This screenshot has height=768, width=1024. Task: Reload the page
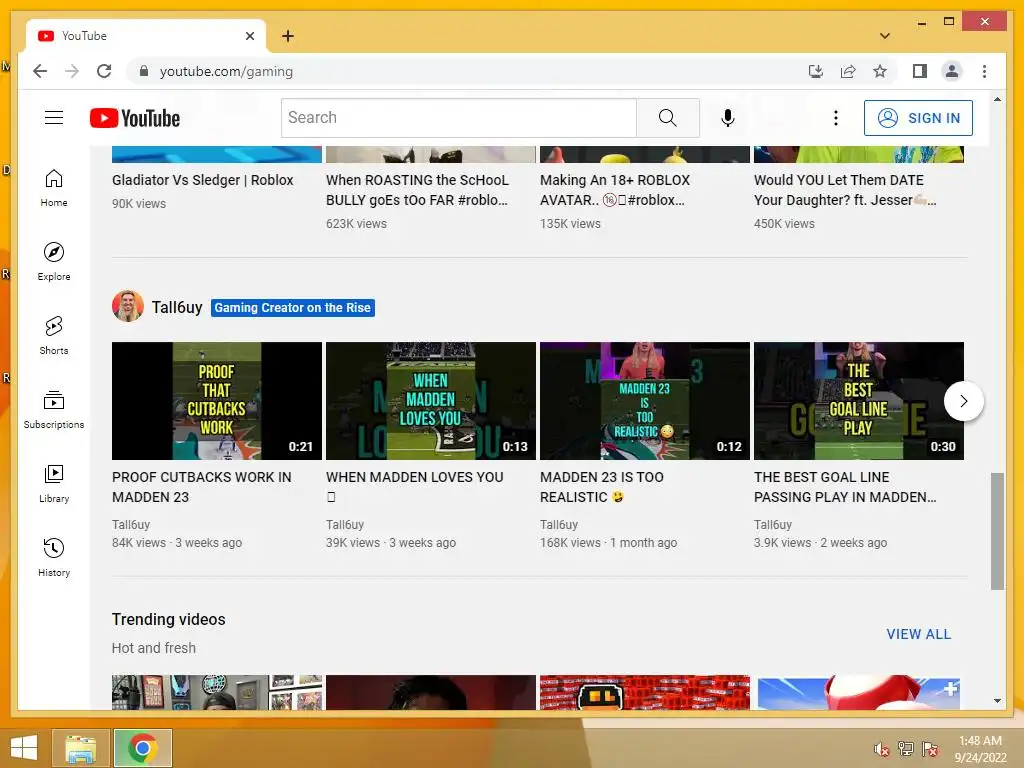104,71
